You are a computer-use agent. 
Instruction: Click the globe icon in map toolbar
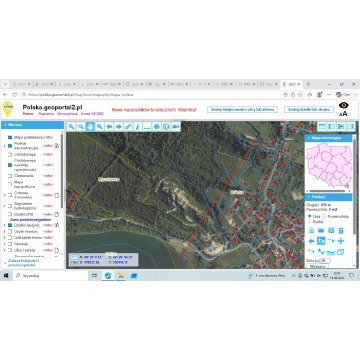click(166, 127)
